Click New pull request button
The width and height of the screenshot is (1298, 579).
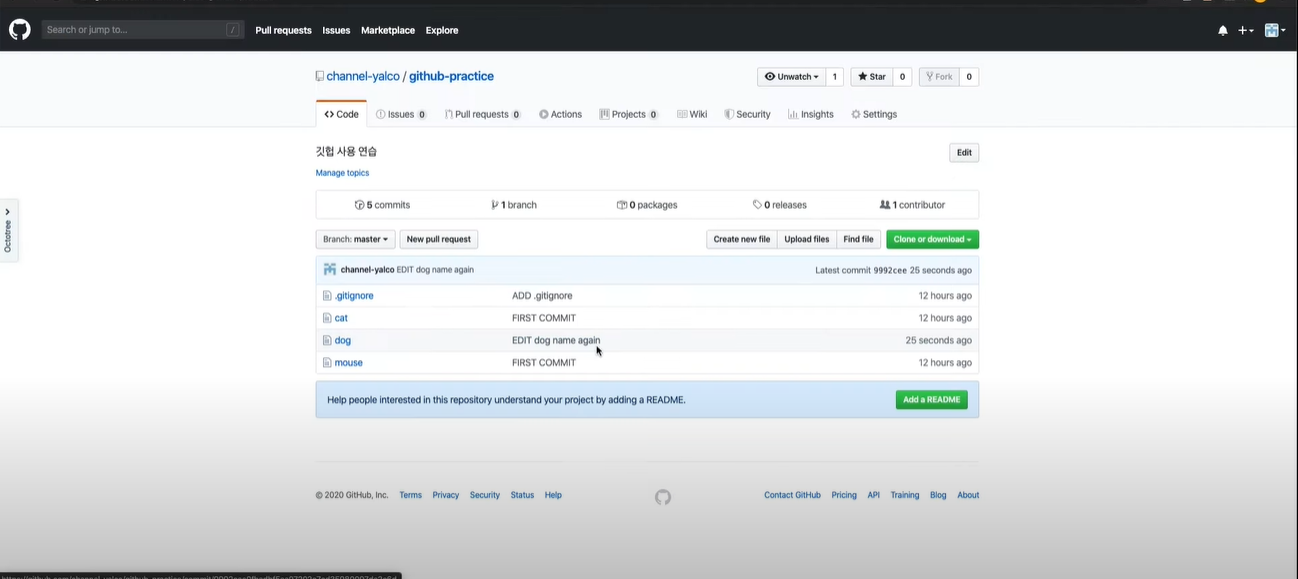click(x=438, y=239)
